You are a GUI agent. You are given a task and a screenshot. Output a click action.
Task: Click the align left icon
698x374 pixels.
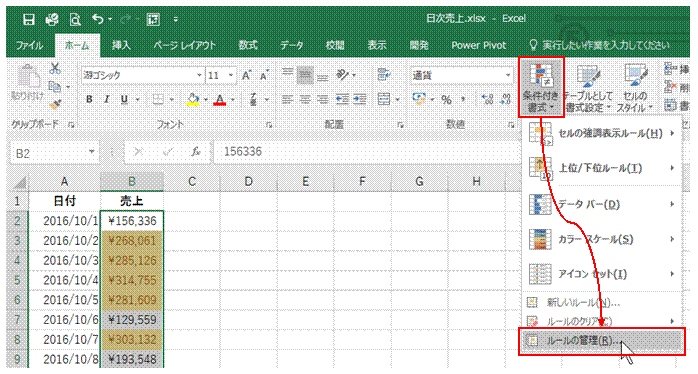288,99
